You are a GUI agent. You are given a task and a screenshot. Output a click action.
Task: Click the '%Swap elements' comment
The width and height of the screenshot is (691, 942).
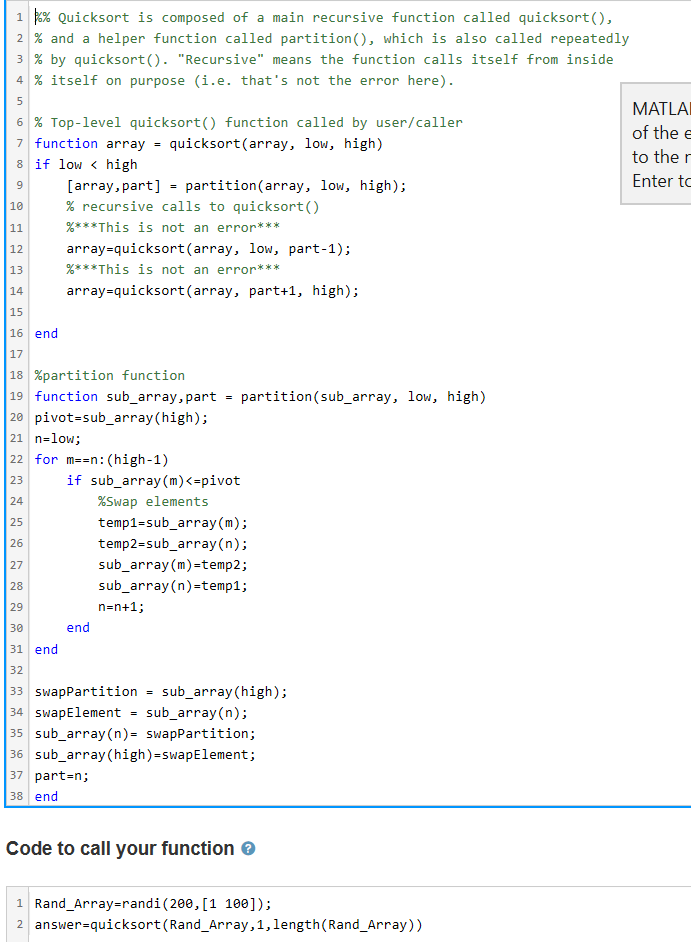[153, 502]
